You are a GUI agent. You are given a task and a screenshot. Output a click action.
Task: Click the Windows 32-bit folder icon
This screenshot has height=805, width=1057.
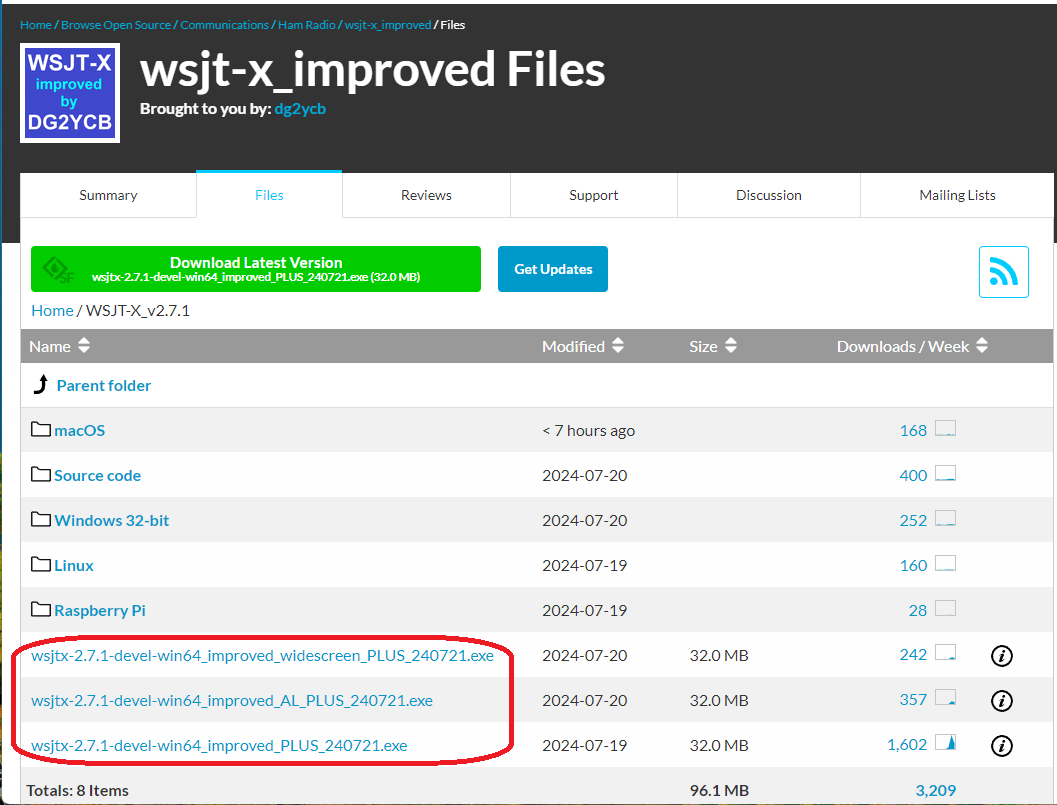(40, 519)
